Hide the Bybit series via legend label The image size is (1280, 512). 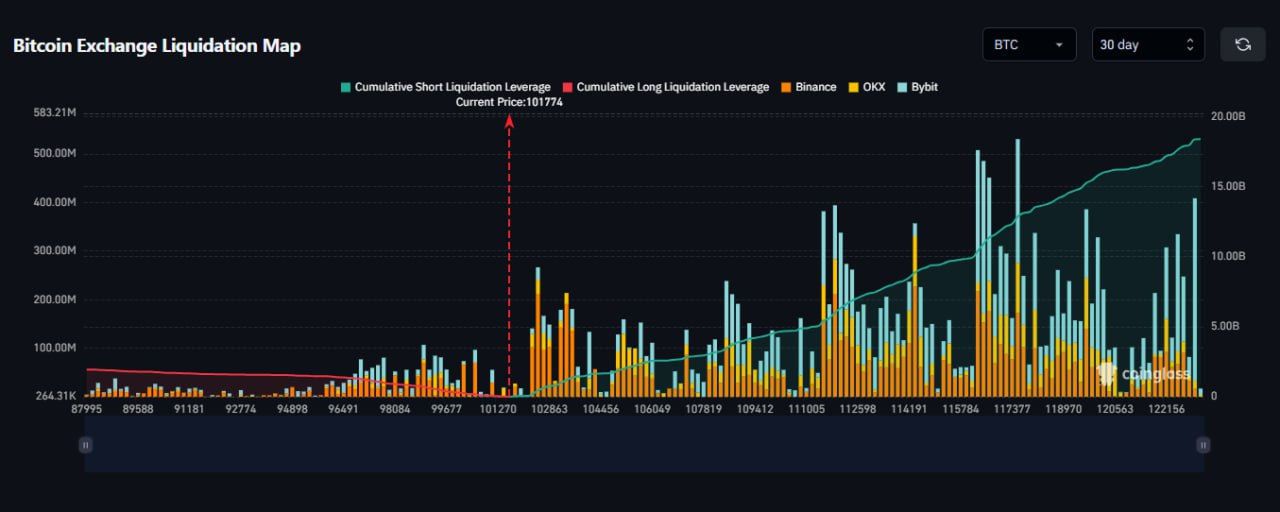924,87
